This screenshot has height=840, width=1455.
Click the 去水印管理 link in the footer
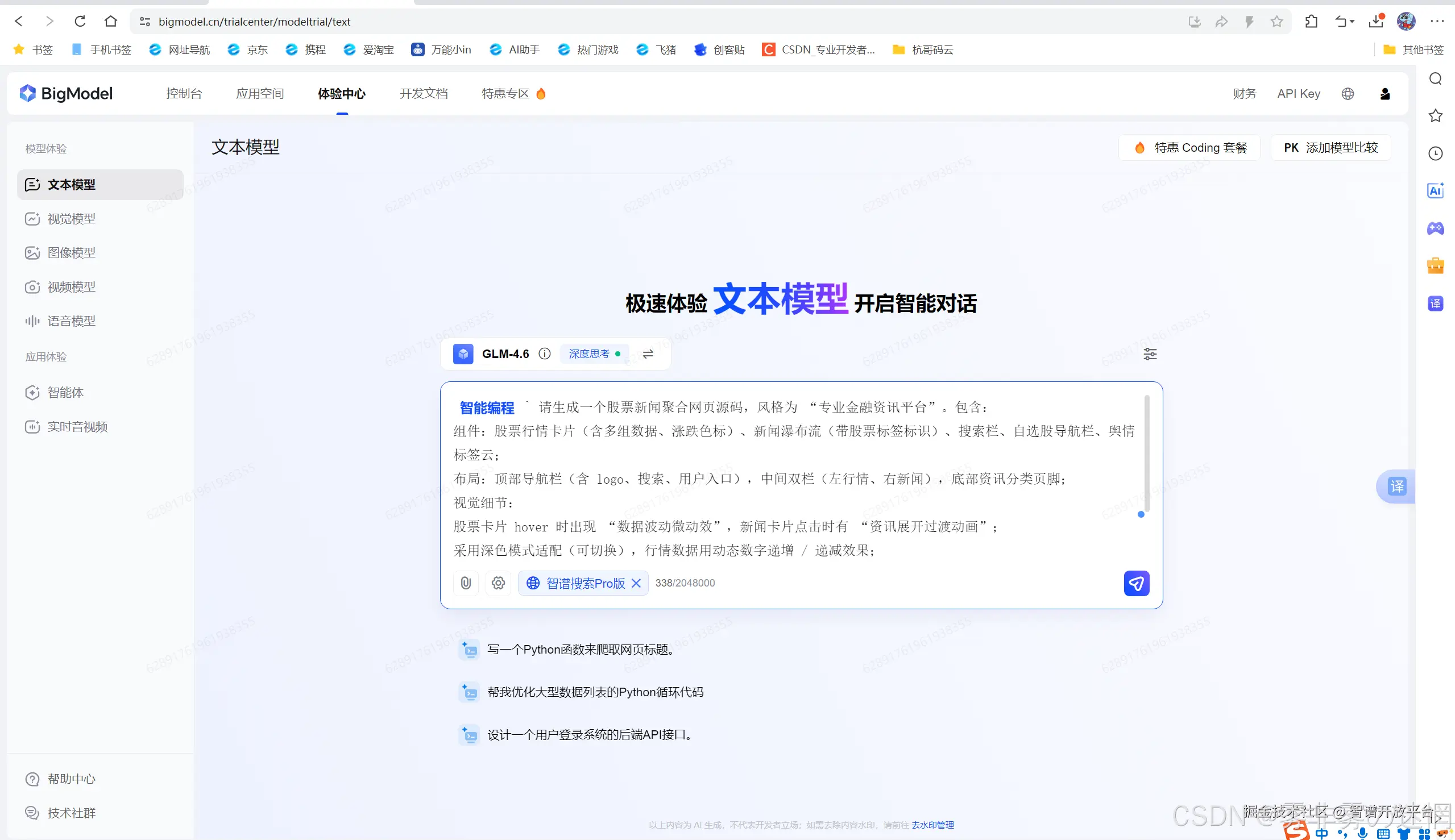[x=932, y=825]
